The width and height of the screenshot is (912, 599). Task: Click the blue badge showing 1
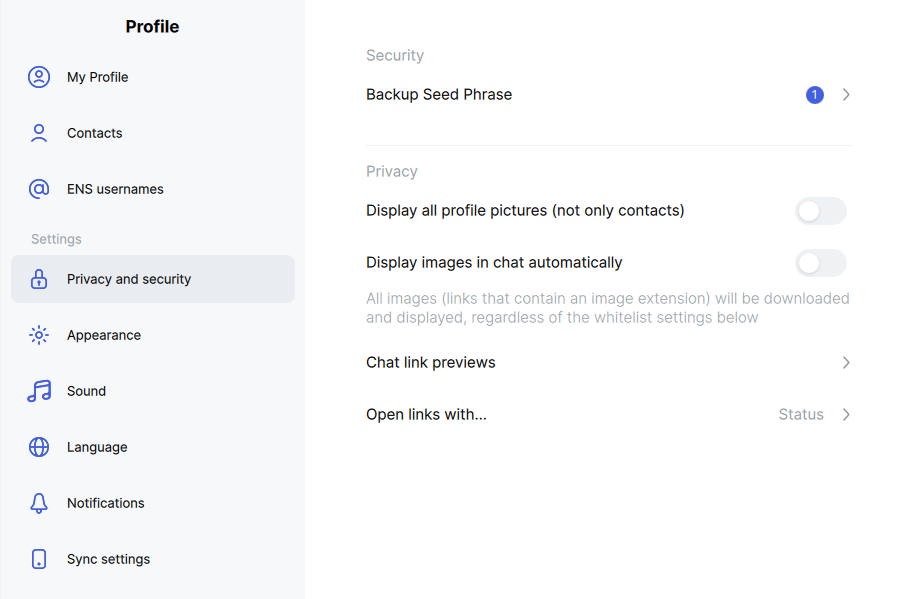coord(814,95)
